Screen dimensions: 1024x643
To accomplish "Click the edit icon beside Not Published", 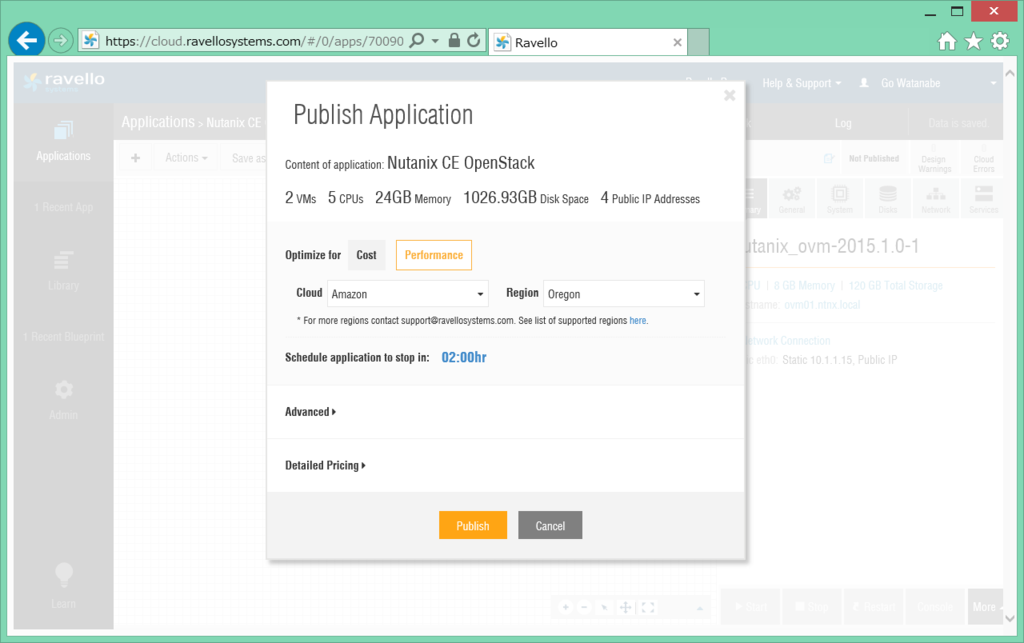I will click(829, 158).
